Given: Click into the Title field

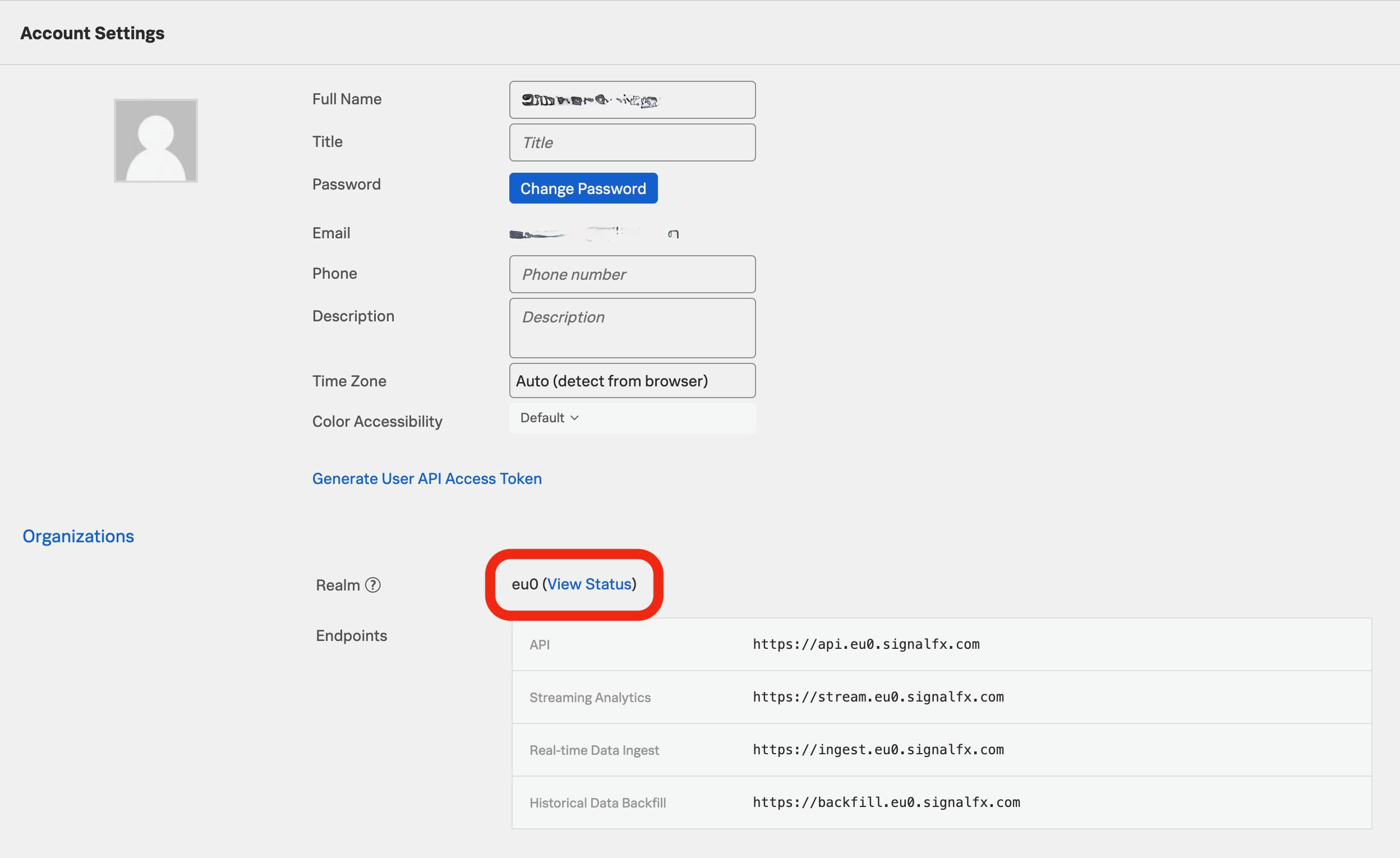Looking at the screenshot, I should (x=632, y=142).
